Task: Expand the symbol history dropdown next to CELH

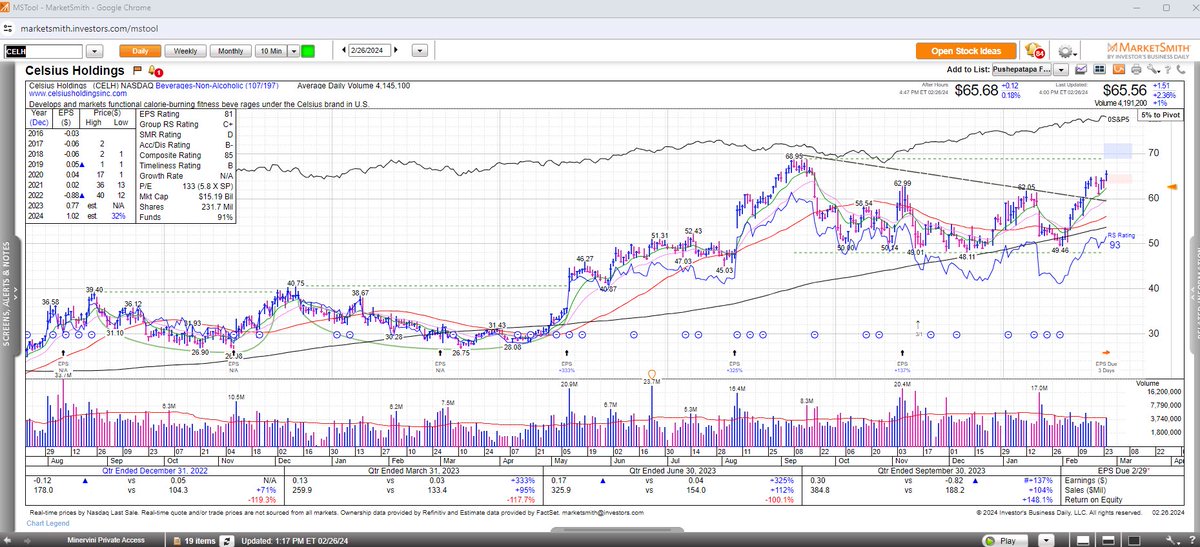Action: [x=96, y=50]
